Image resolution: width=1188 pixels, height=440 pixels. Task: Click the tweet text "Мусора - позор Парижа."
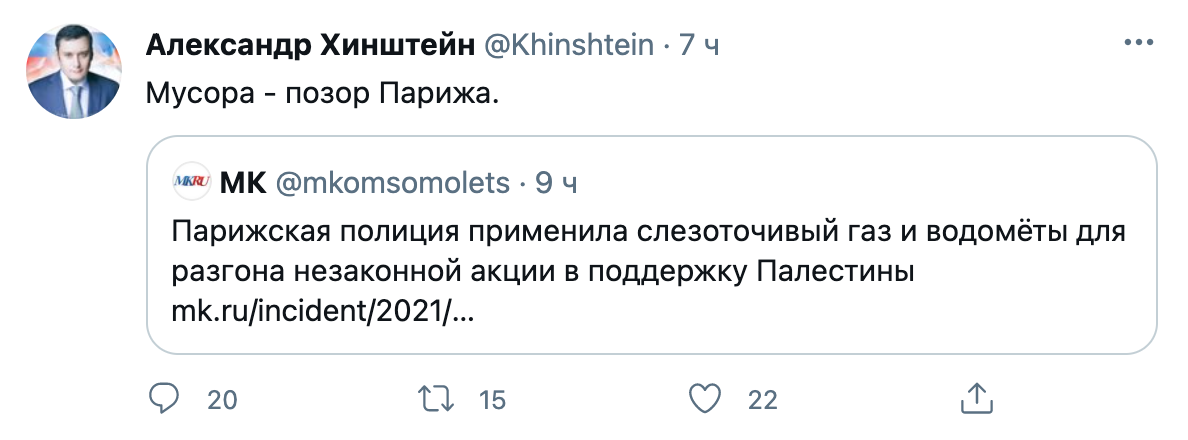click(x=322, y=94)
